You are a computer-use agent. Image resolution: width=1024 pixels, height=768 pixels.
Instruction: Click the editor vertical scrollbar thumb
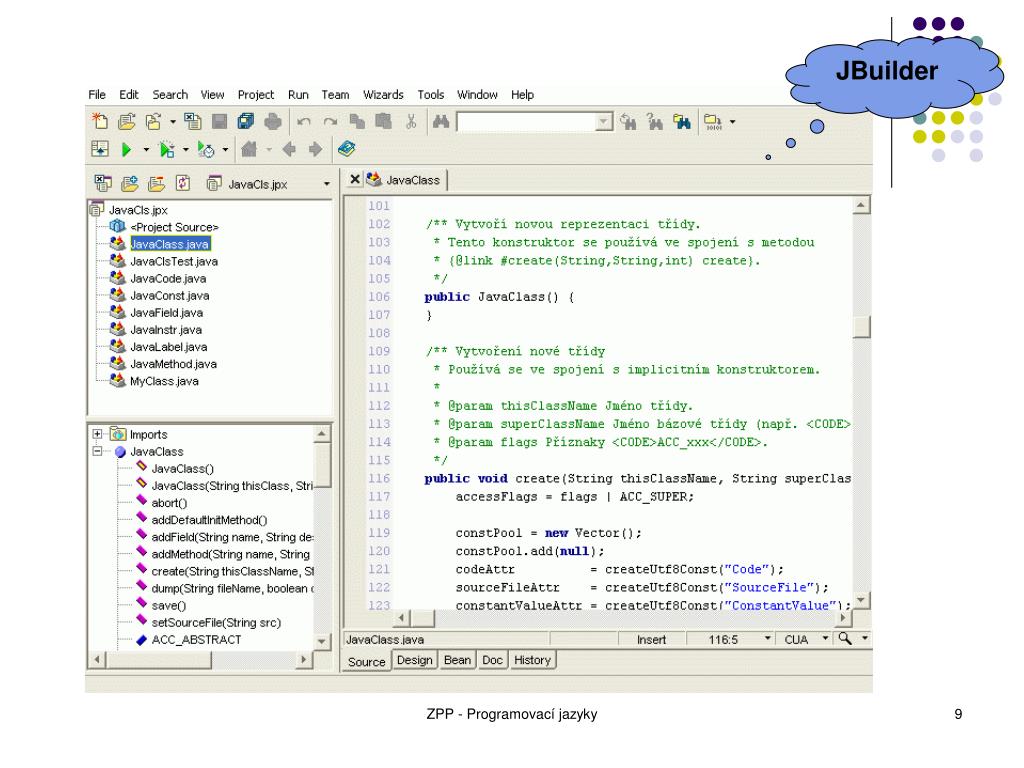[861, 327]
